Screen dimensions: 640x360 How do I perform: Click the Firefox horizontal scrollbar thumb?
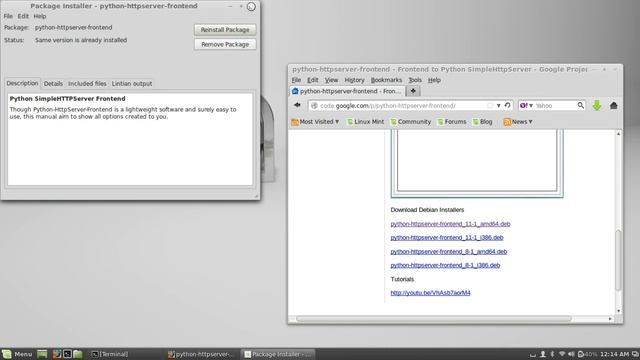[x=433, y=319]
